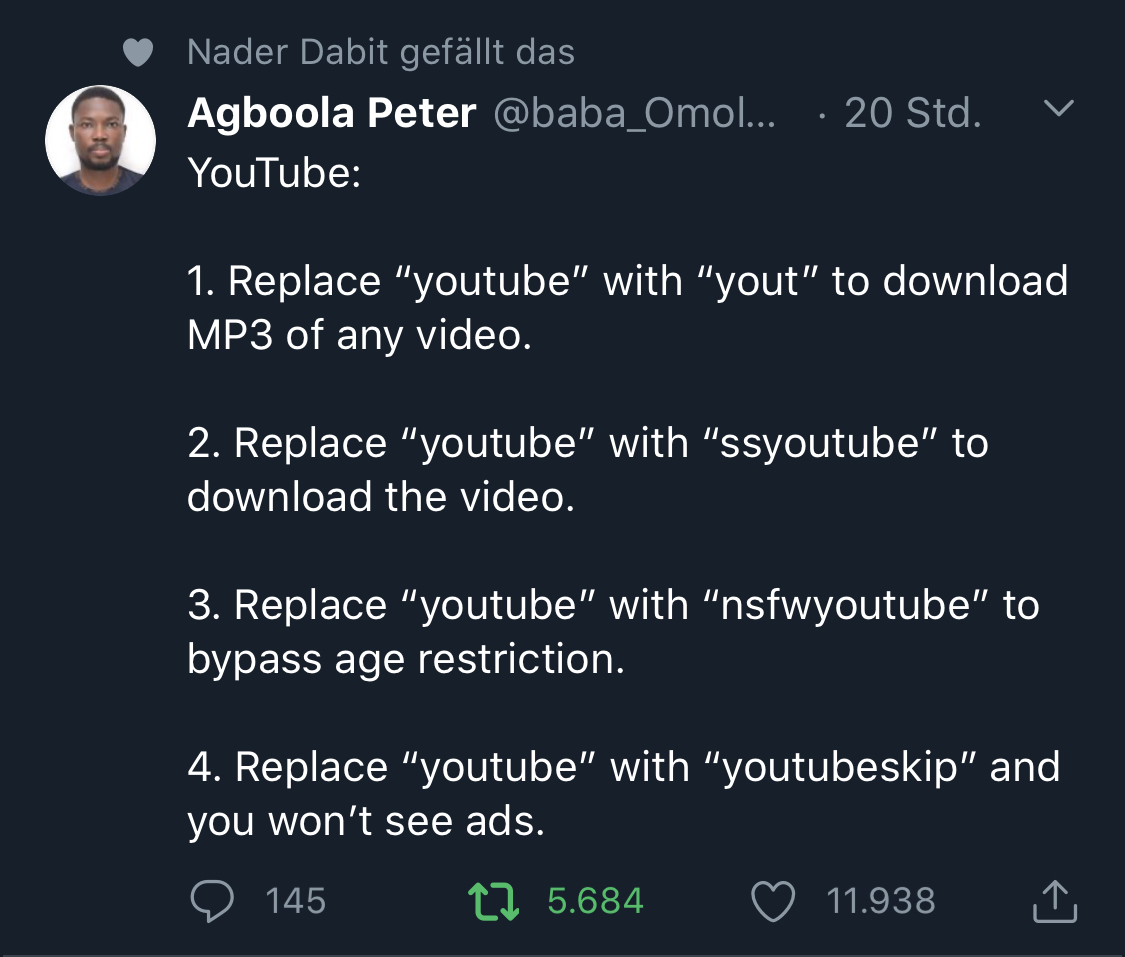Viewport: 1125px width, 957px height.
Task: Expand tweet options with chevron arrow
Action: pos(1058,108)
